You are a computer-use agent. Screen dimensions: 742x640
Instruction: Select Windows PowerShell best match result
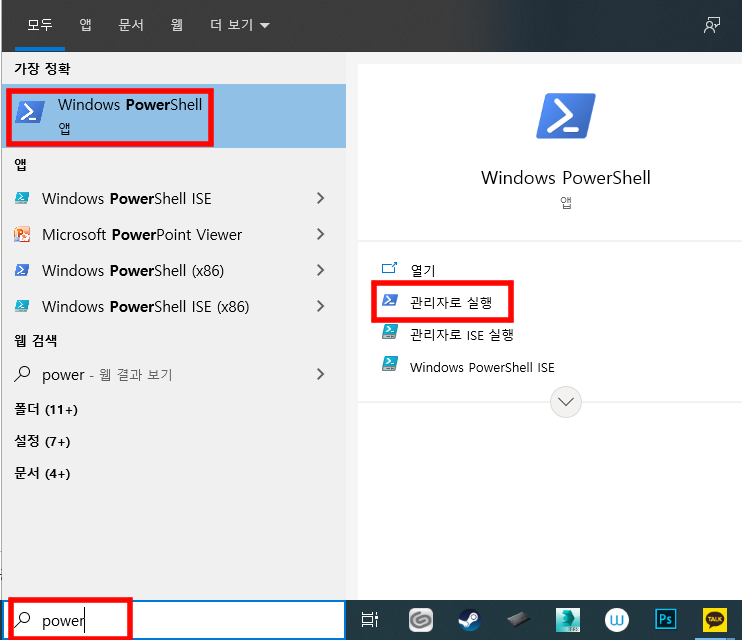click(174, 116)
